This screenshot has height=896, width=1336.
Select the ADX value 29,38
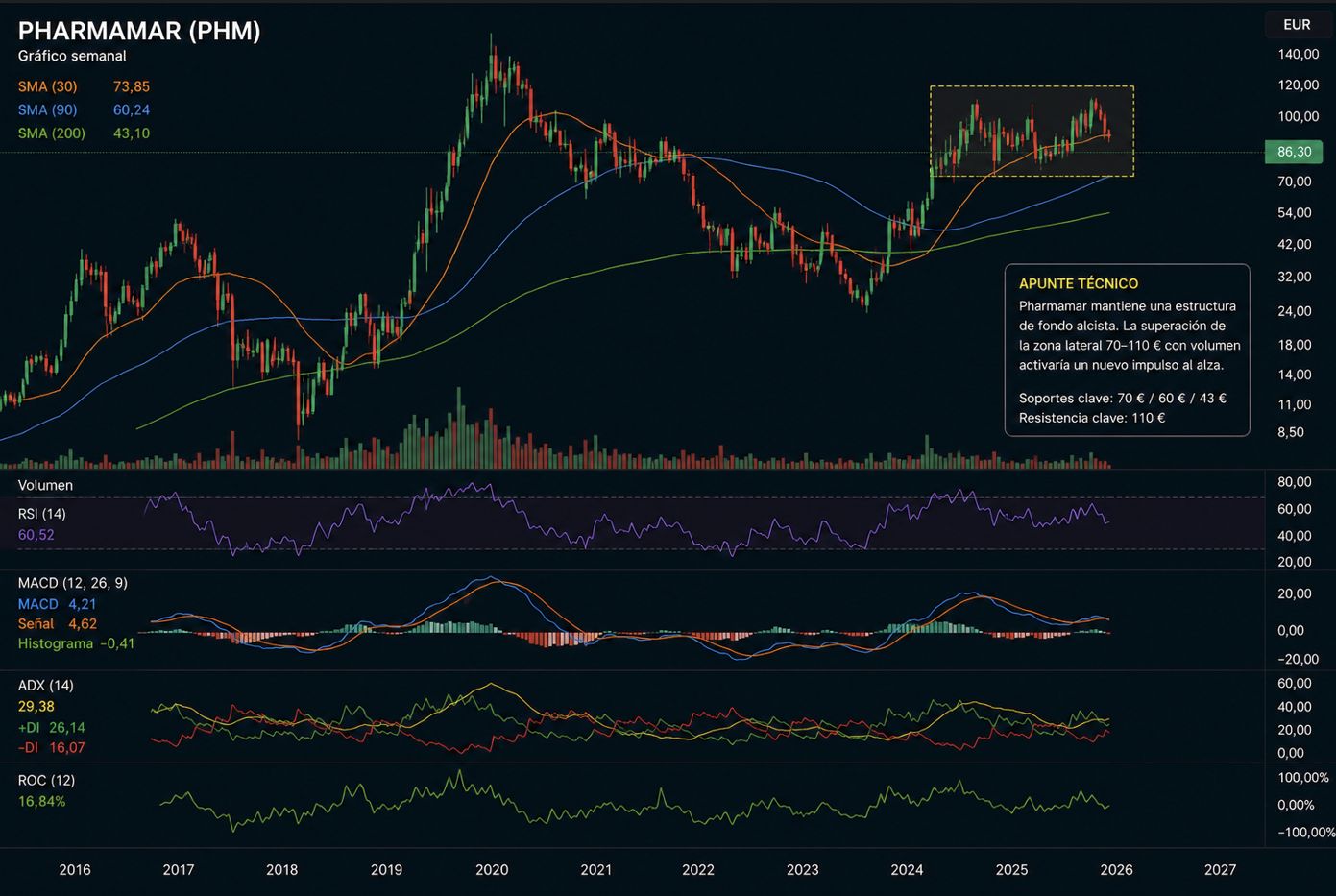[x=36, y=707]
